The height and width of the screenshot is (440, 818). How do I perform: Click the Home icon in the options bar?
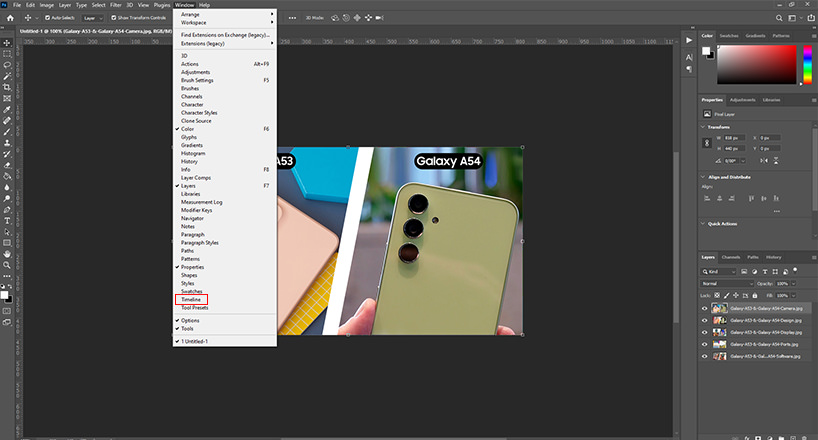tap(10, 18)
